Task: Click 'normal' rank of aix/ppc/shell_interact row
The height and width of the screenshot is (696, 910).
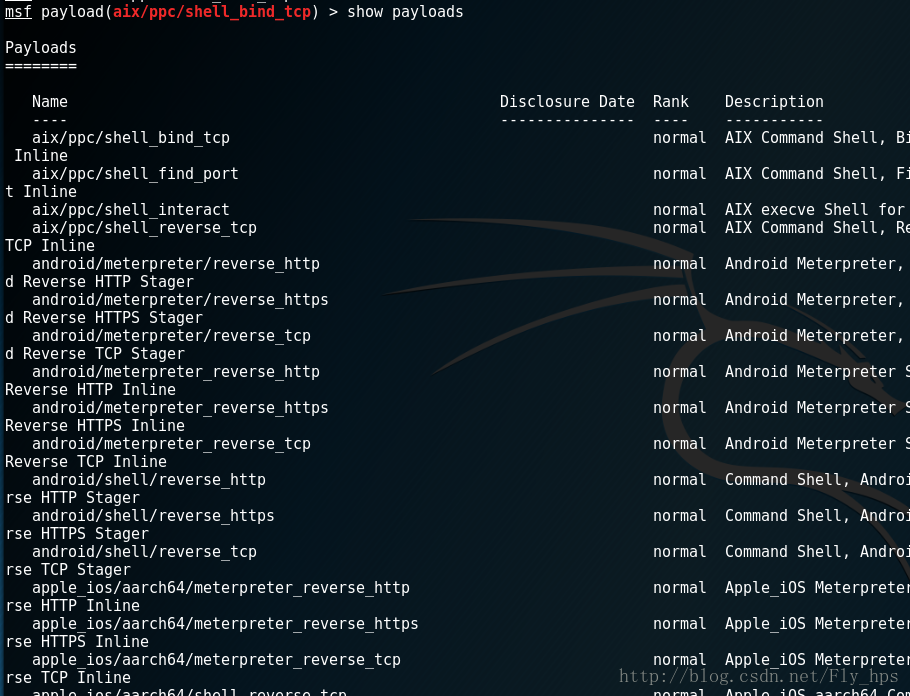Action: (680, 210)
